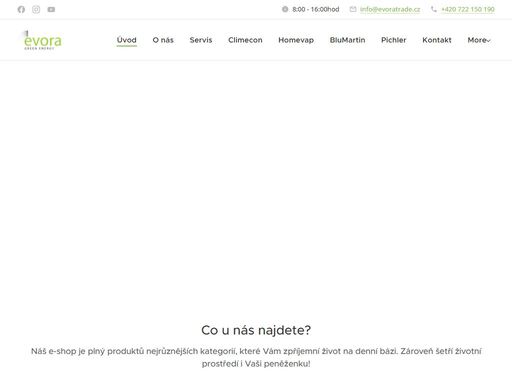Image resolution: width=512 pixels, height=384 pixels.
Task: Open the Kontakt page
Action: pos(437,40)
